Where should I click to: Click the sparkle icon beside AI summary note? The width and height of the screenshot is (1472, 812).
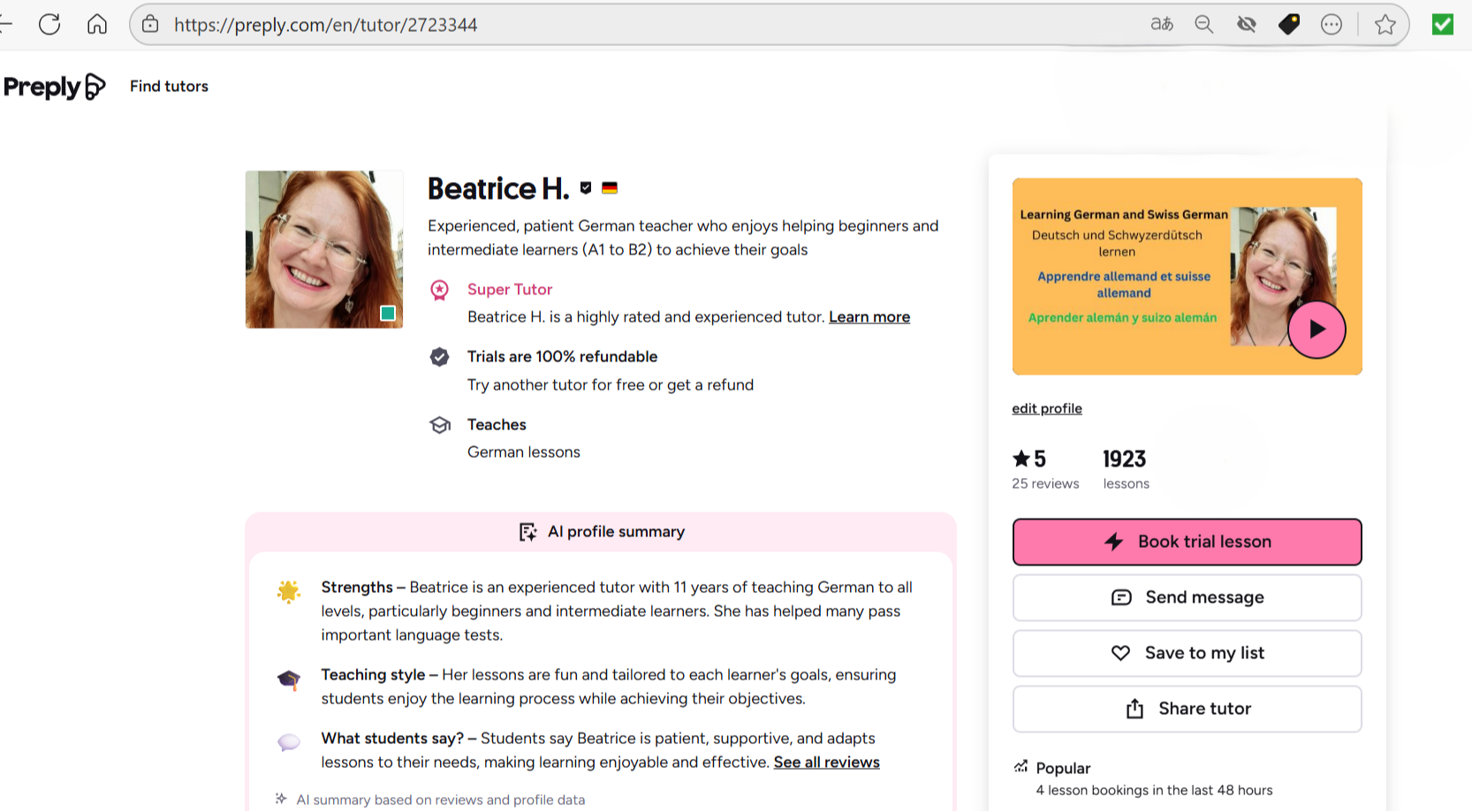[281, 799]
